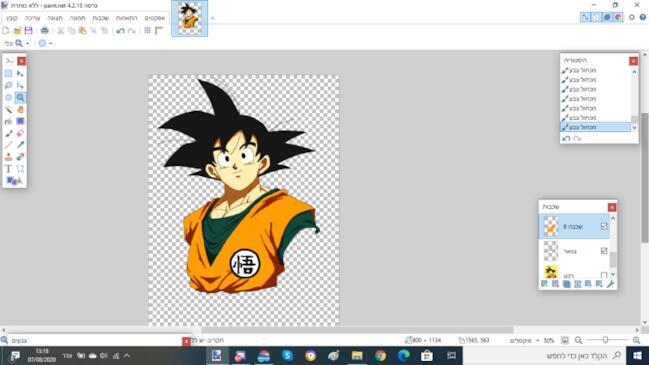Select the Text tool
The height and width of the screenshot is (365, 649).
pos(8,169)
